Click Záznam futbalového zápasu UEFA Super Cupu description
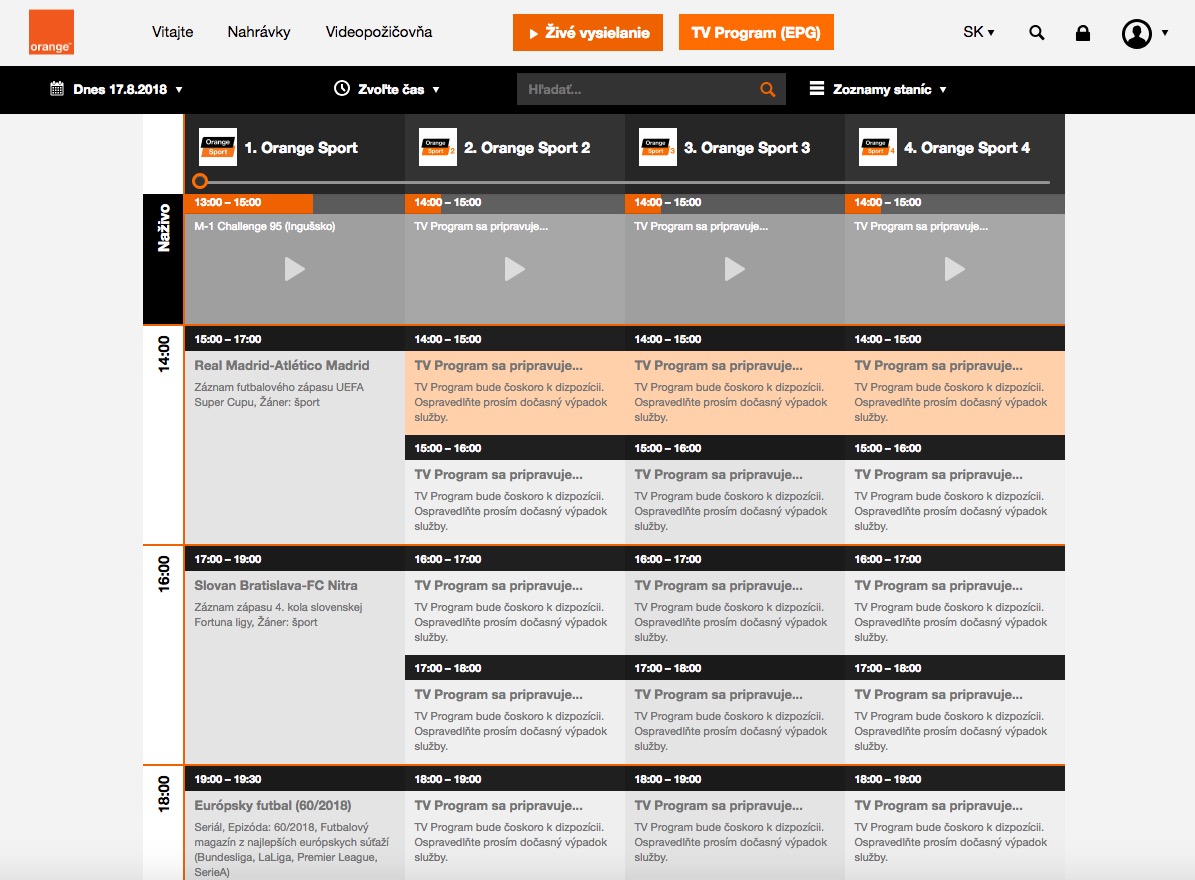The height and width of the screenshot is (880, 1195). click(x=279, y=395)
